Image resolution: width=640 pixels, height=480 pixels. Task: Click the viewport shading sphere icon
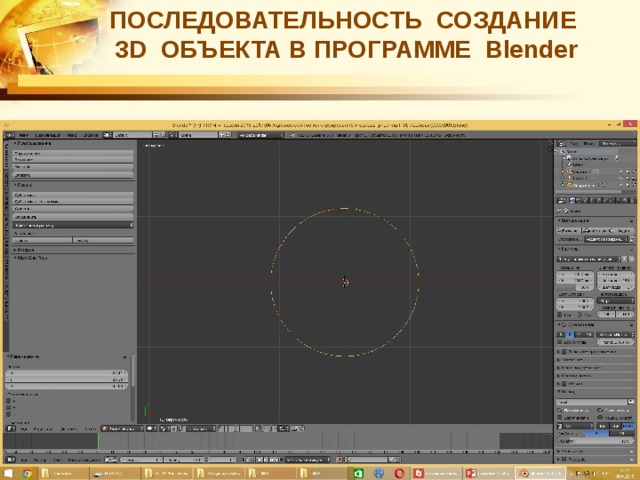tap(151, 429)
